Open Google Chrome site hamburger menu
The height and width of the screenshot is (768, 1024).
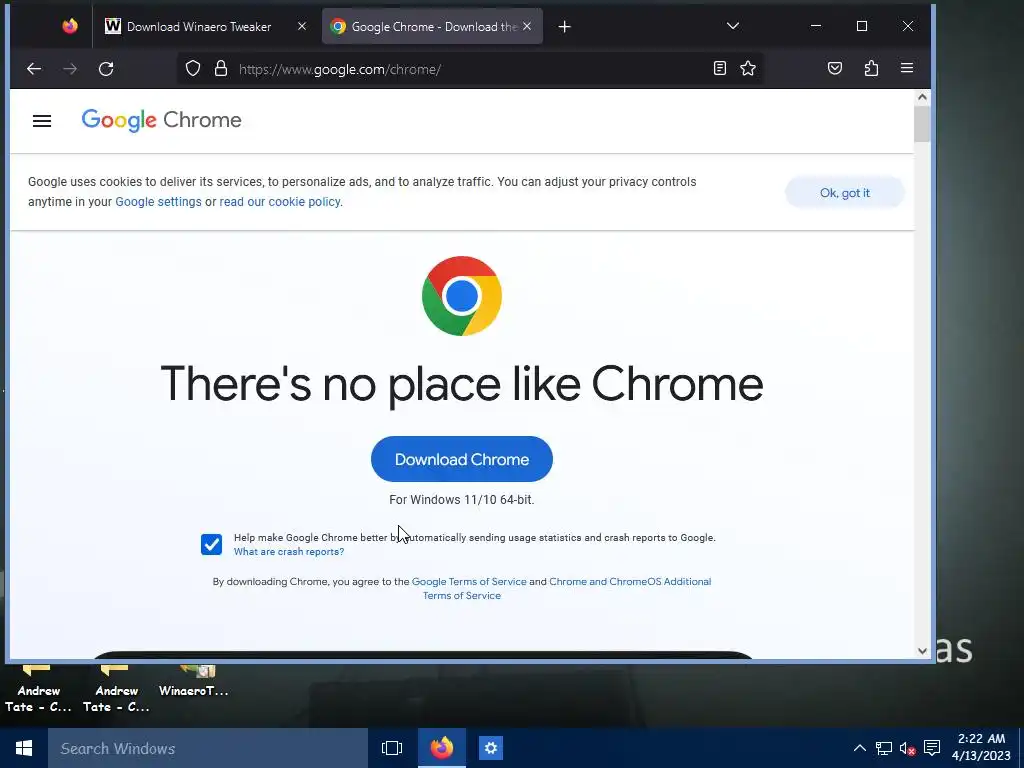[x=42, y=121]
